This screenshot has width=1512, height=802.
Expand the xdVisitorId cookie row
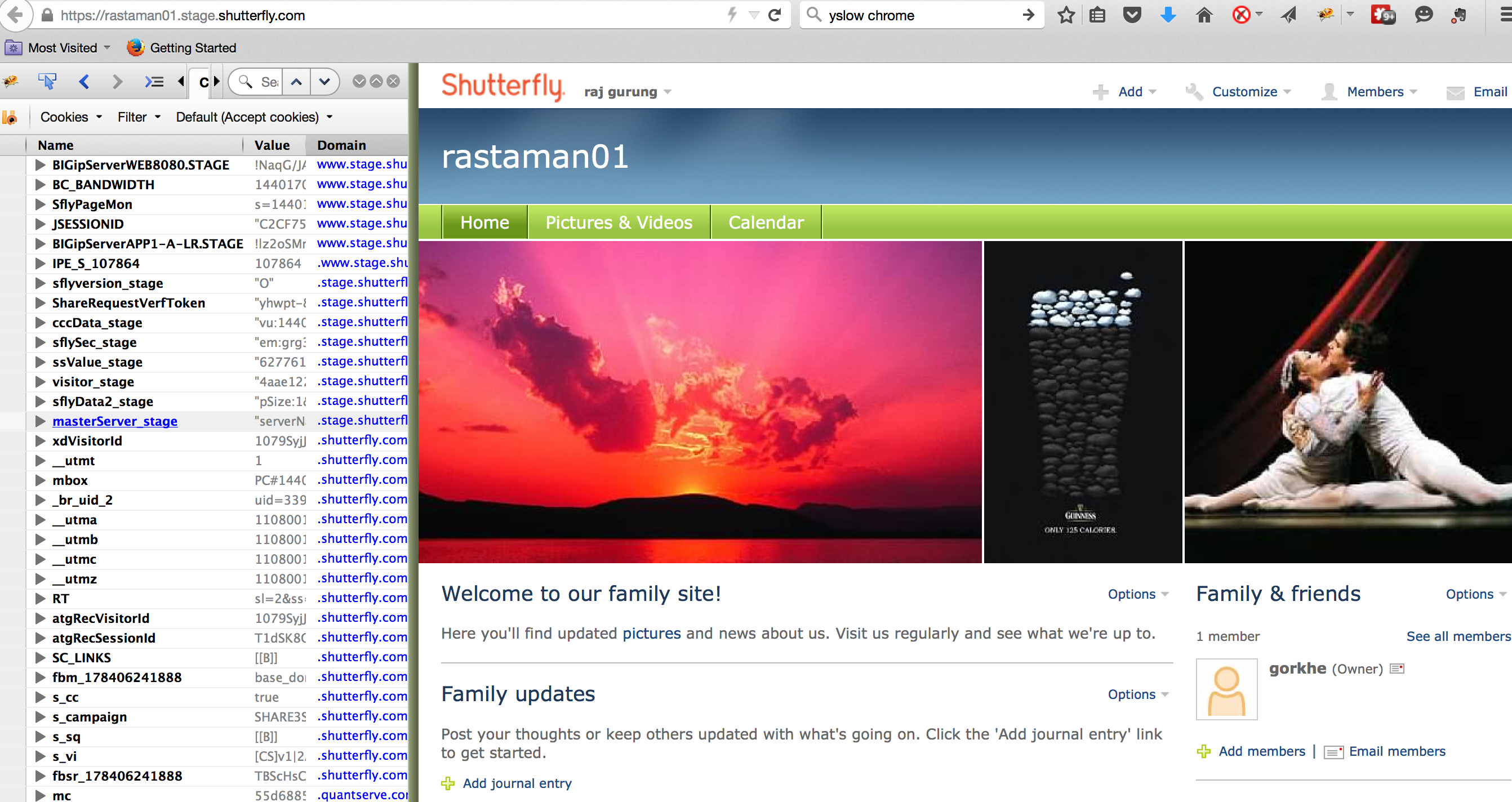(x=40, y=440)
